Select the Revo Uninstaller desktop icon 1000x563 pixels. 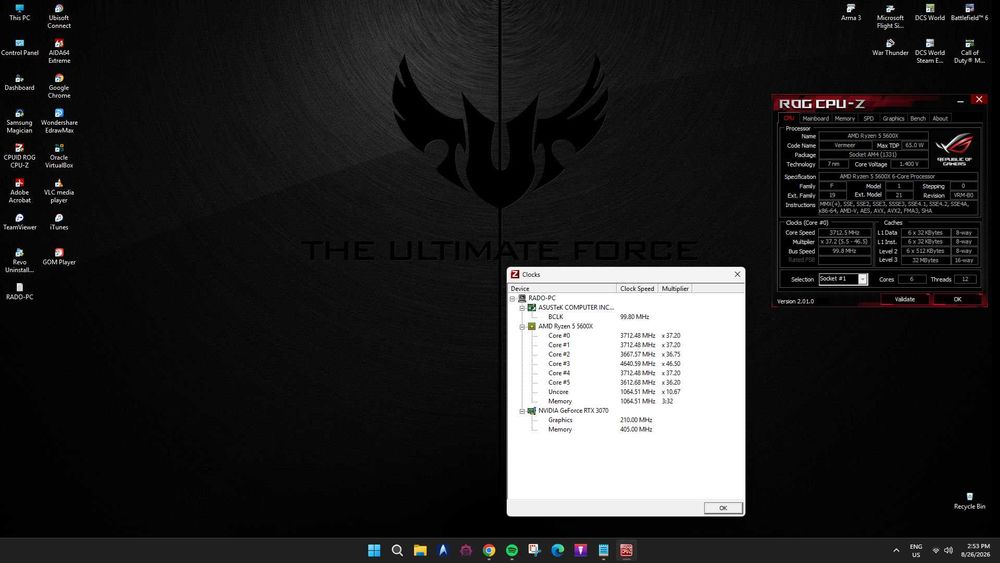coord(19,260)
